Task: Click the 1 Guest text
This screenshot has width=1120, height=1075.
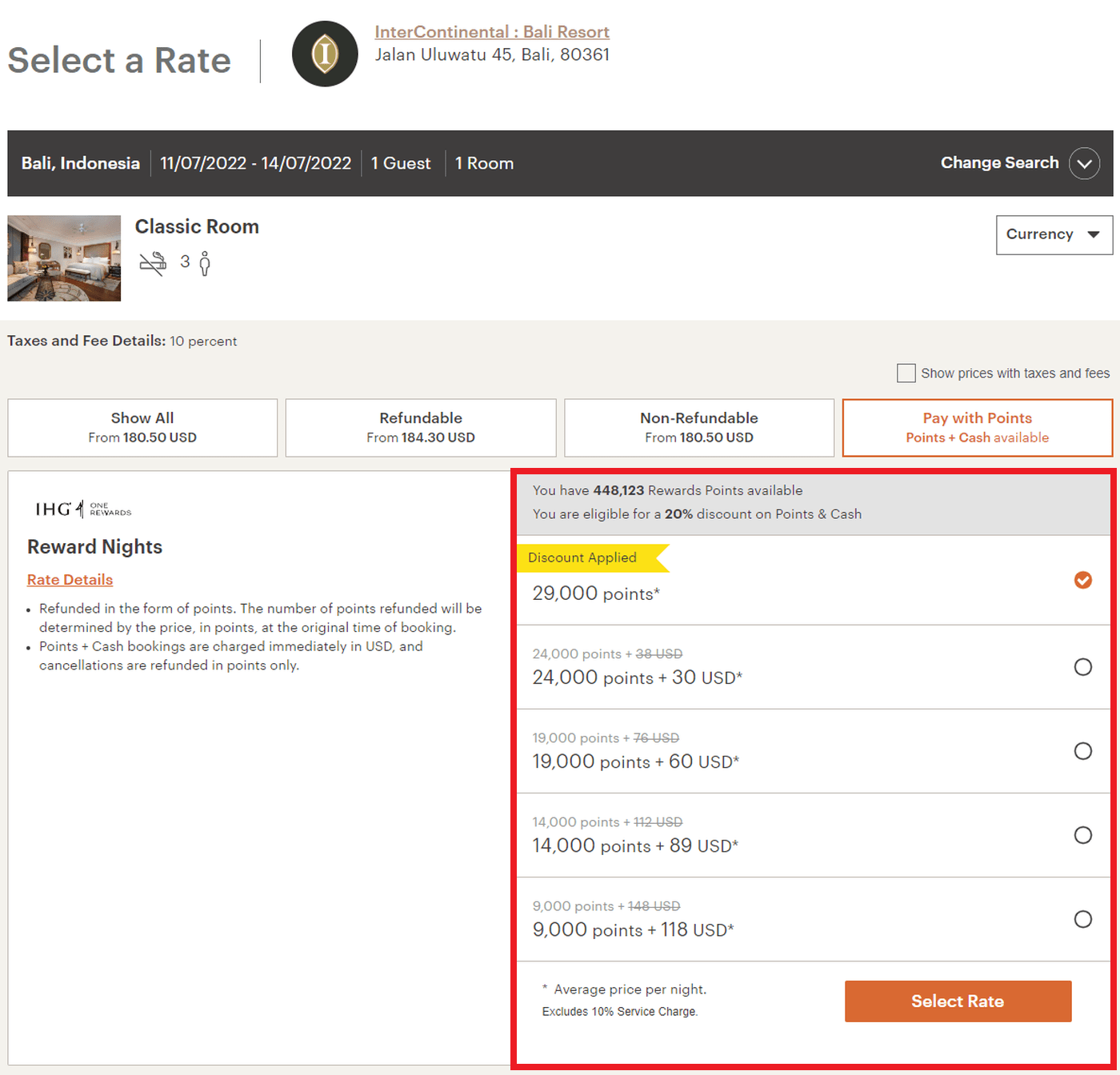Action: pyautogui.click(x=401, y=163)
